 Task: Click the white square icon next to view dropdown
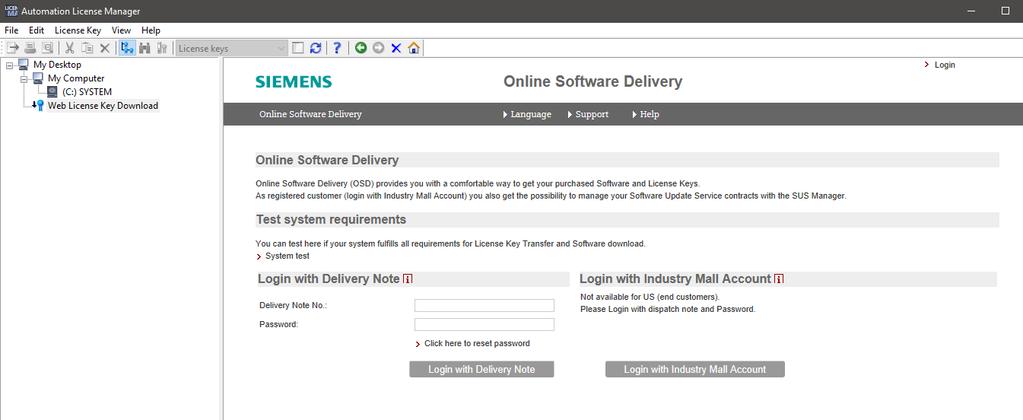(298, 48)
